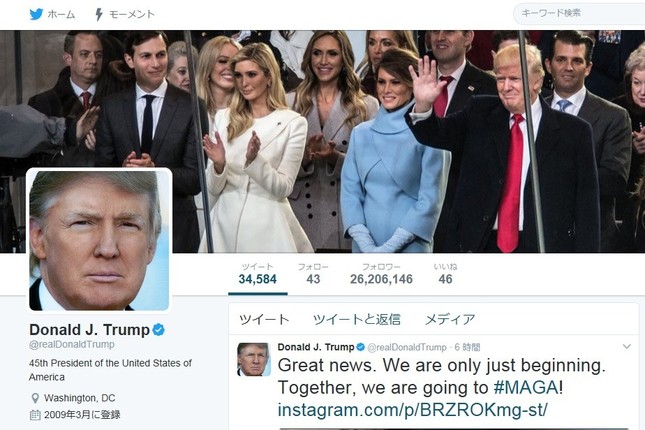
Task: Click the verified badge in the tweet header
Action: click(x=360, y=347)
